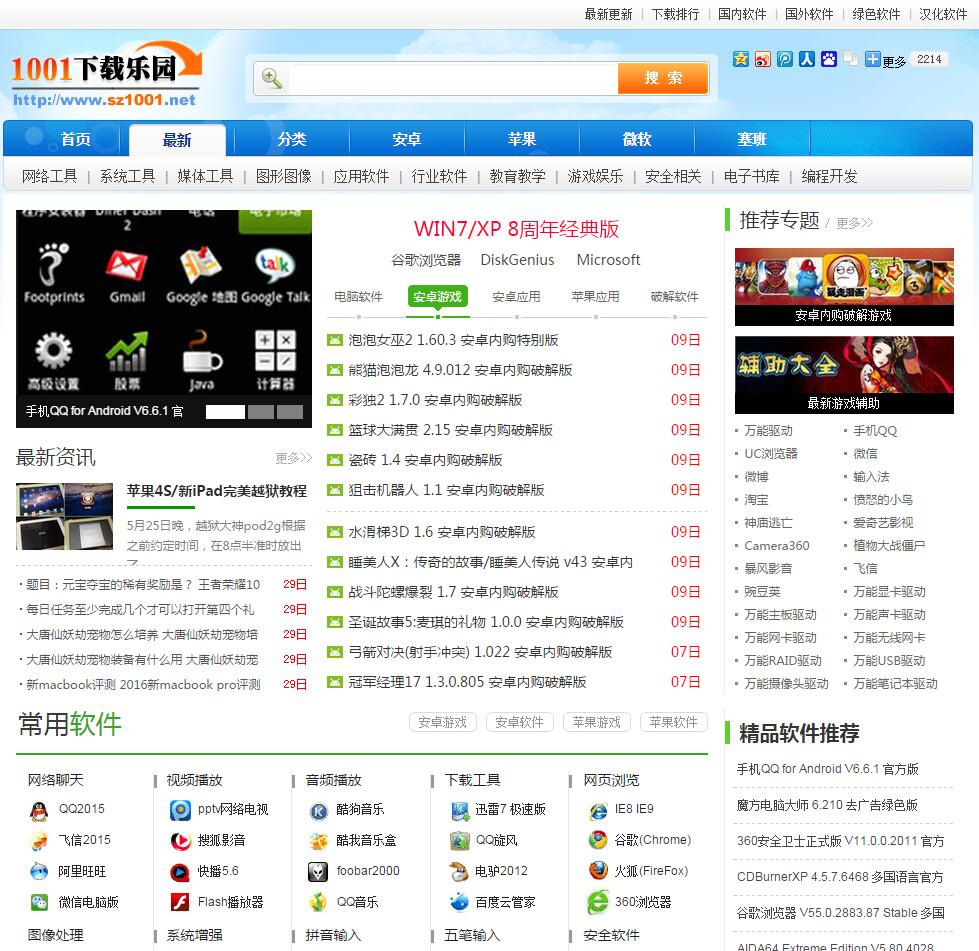This screenshot has height=951, width=979.
Task: Open the 微软 navigation tab
Action: 636,139
